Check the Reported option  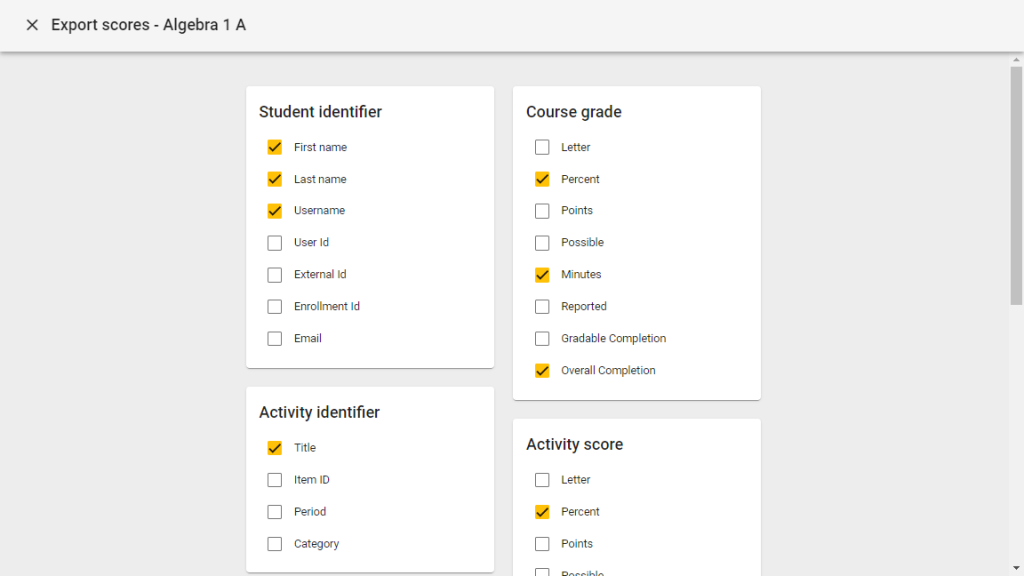point(541,306)
